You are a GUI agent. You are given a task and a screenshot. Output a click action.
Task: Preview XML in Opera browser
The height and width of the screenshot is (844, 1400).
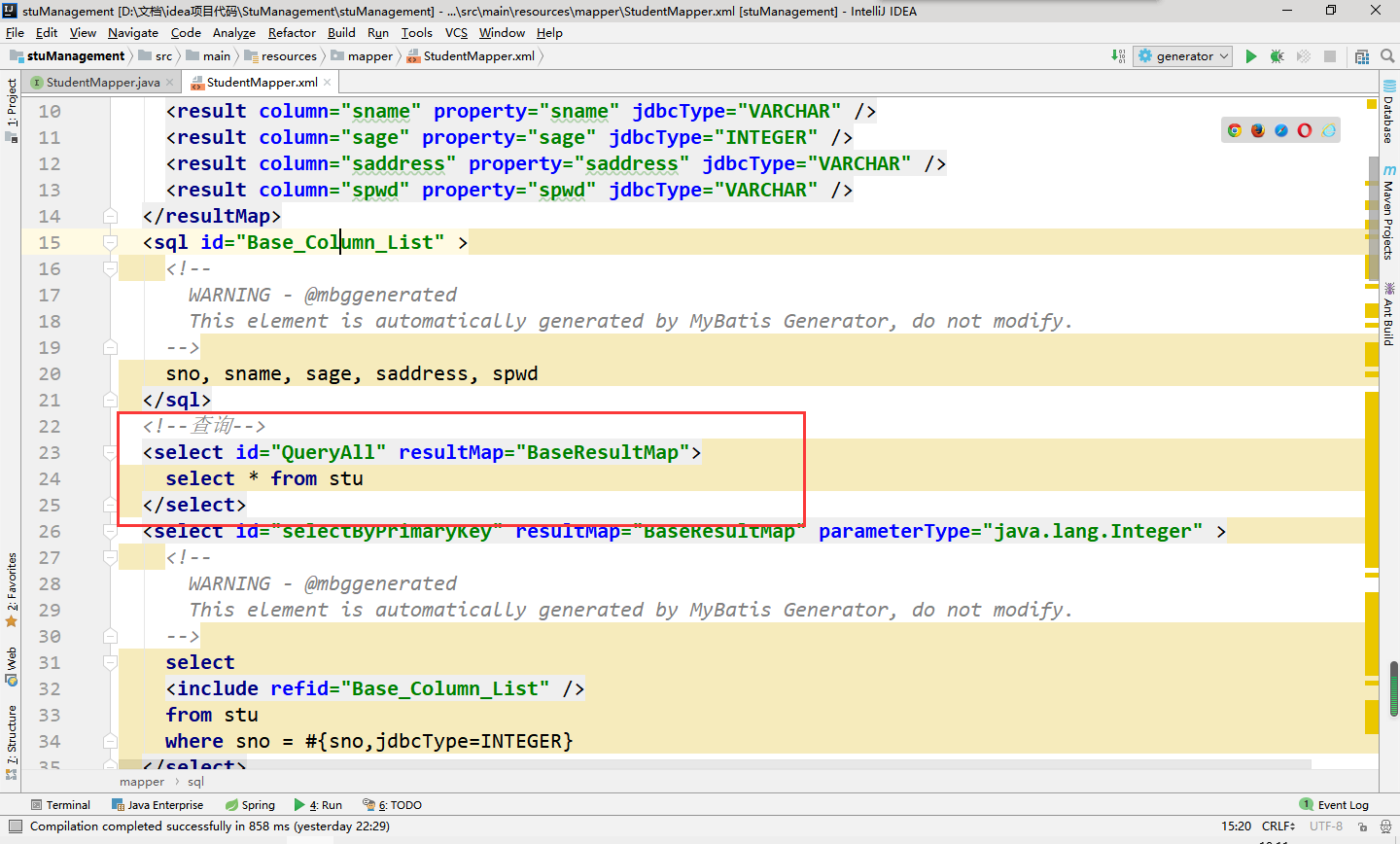(1305, 130)
